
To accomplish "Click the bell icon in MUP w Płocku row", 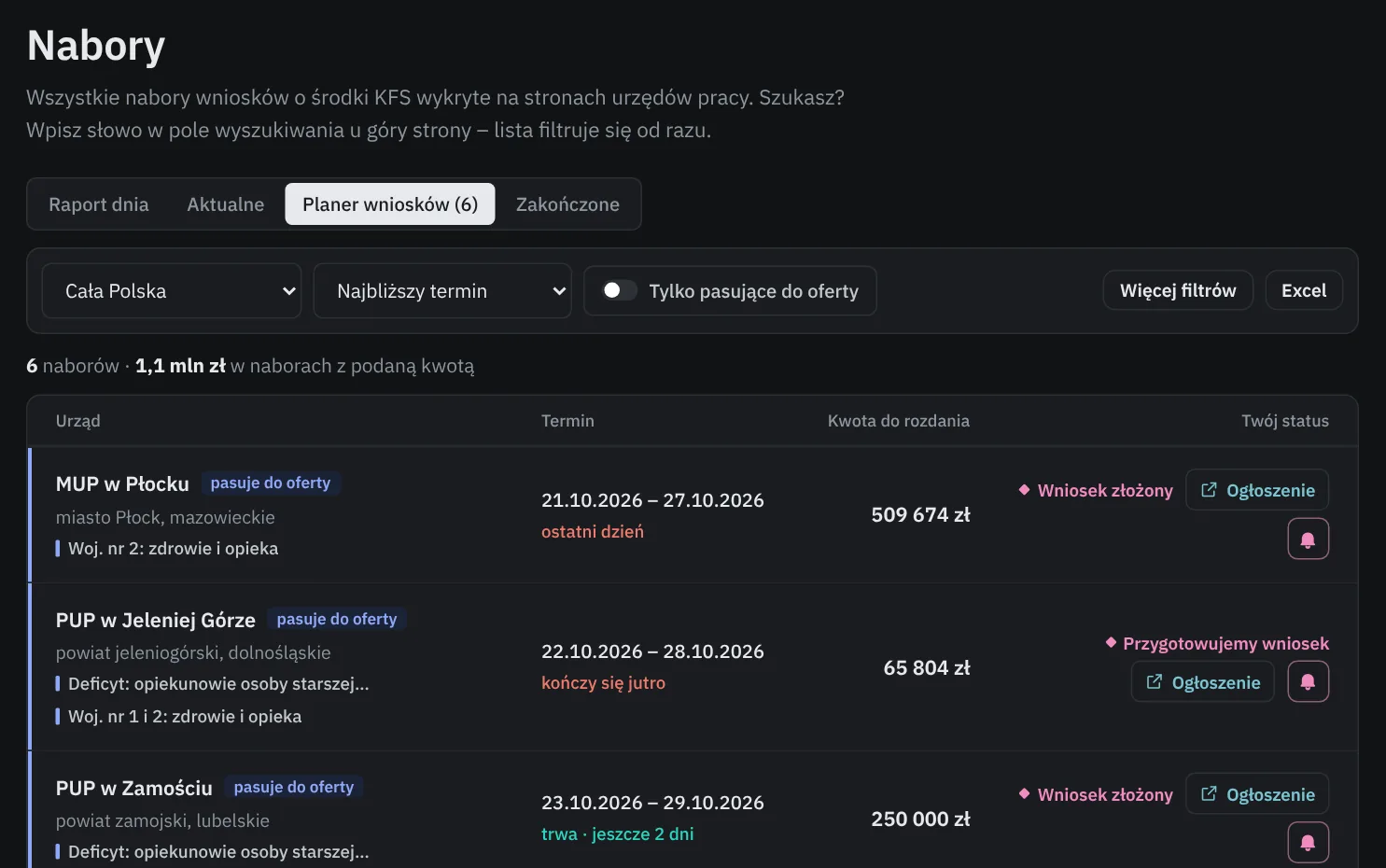I will [1308, 539].
